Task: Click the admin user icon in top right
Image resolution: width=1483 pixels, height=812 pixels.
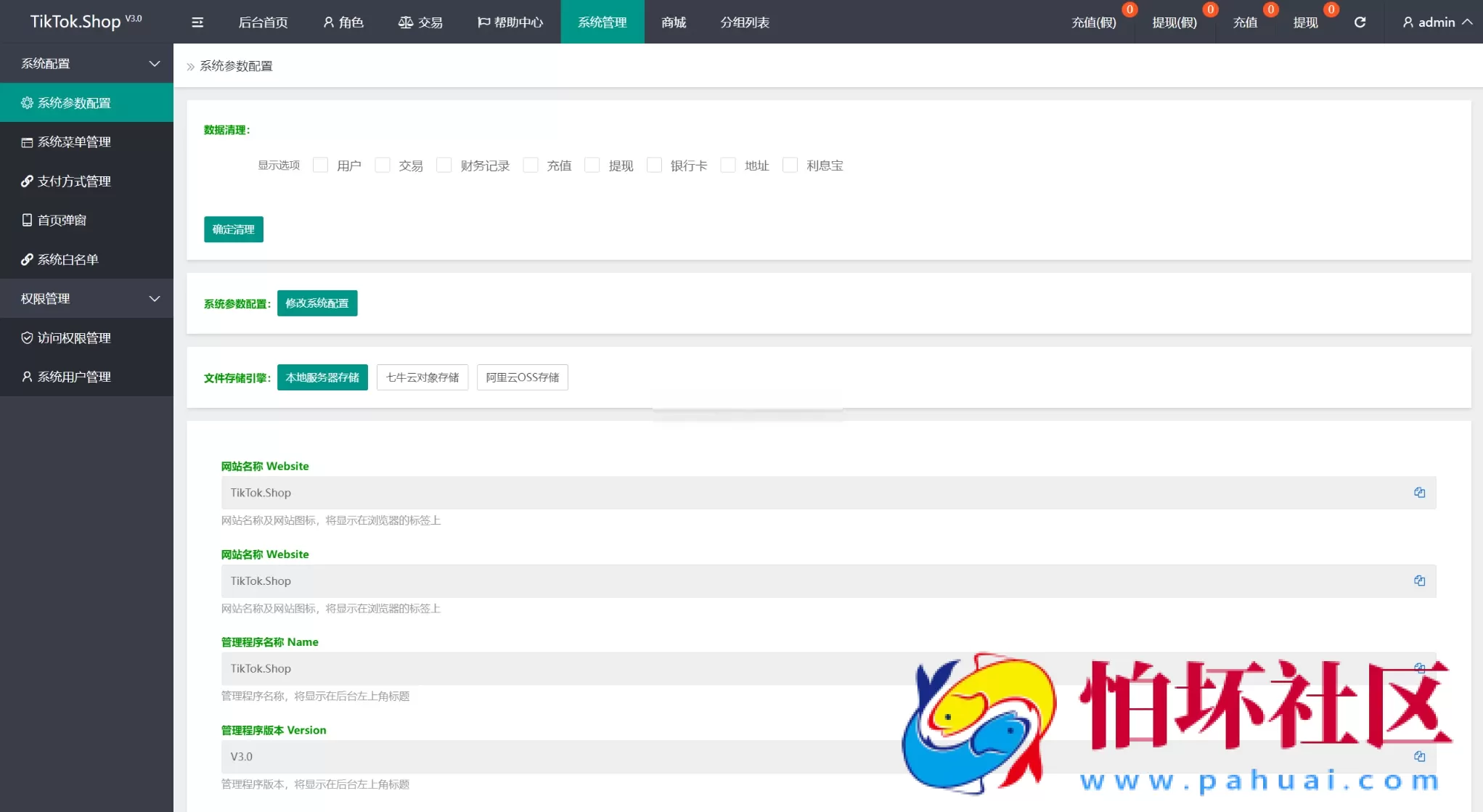Action: tap(1408, 22)
